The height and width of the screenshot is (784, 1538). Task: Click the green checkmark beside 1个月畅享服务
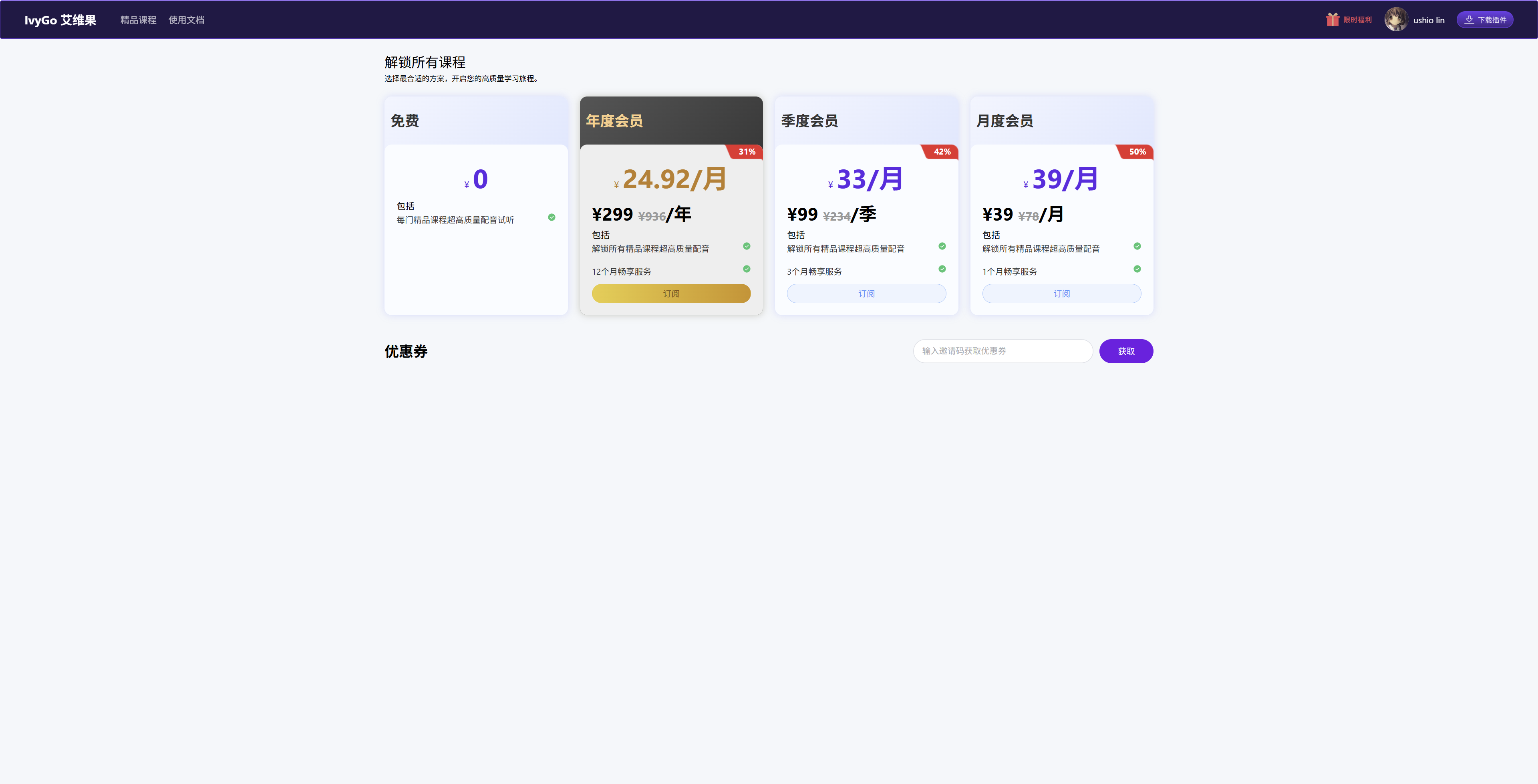pyautogui.click(x=1137, y=269)
